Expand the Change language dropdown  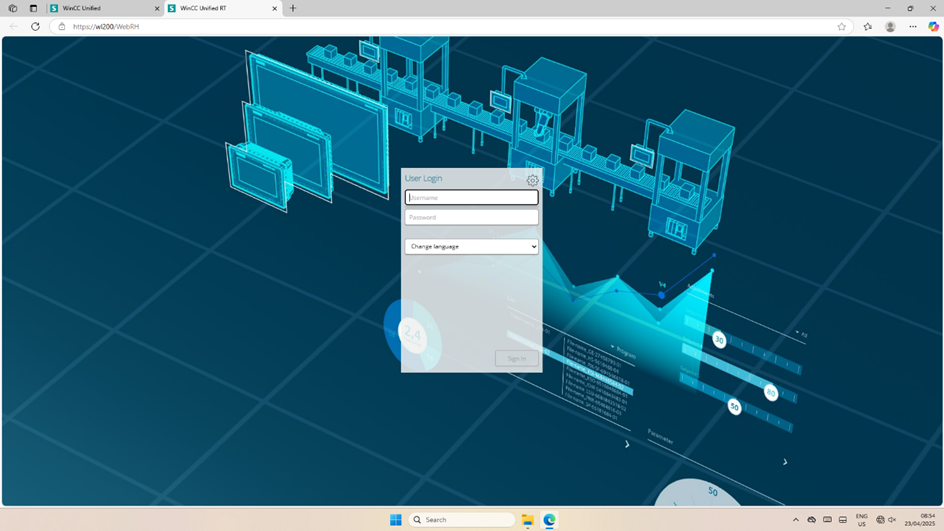[471, 246]
